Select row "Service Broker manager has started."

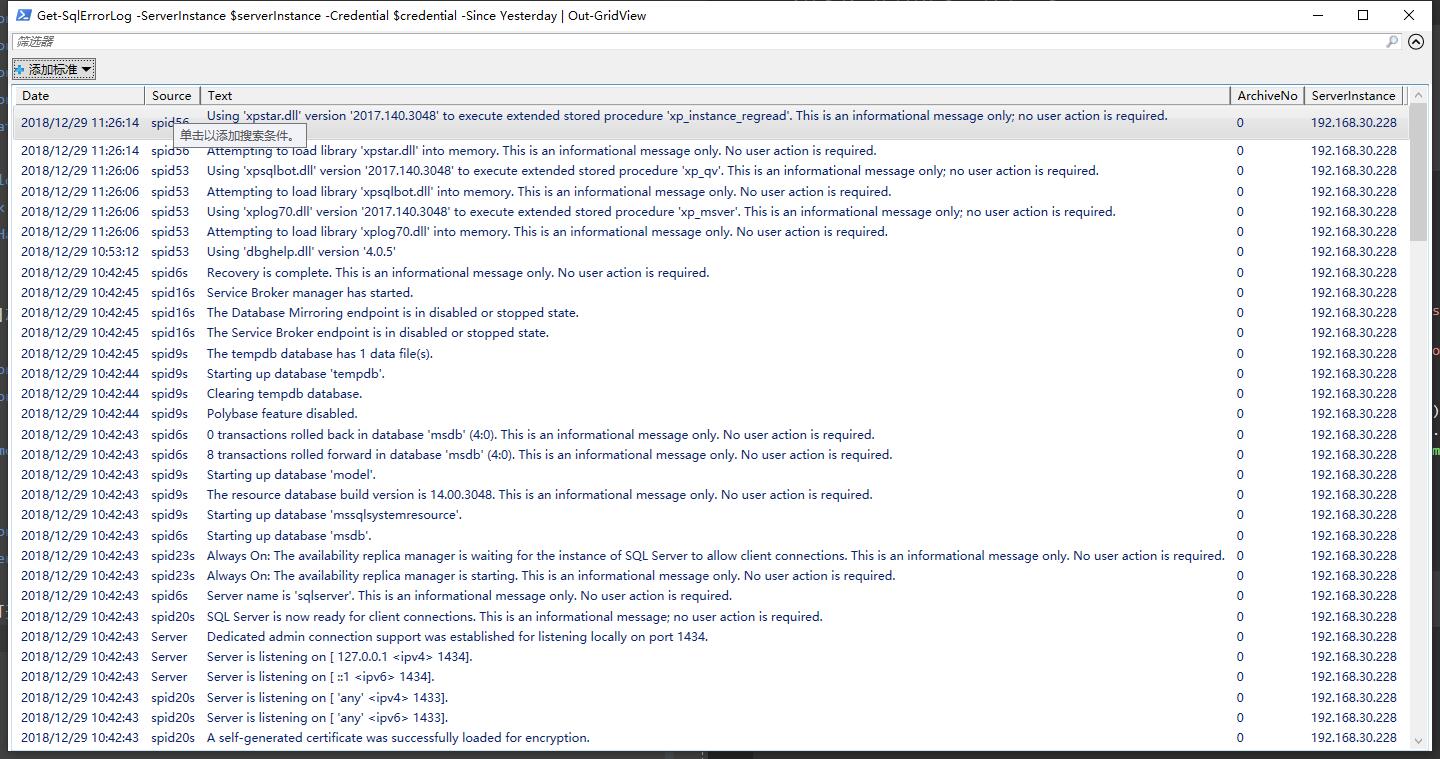712,293
